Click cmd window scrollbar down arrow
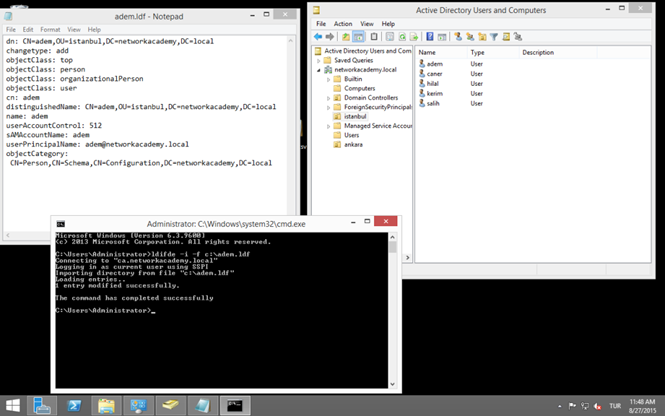 (392, 384)
